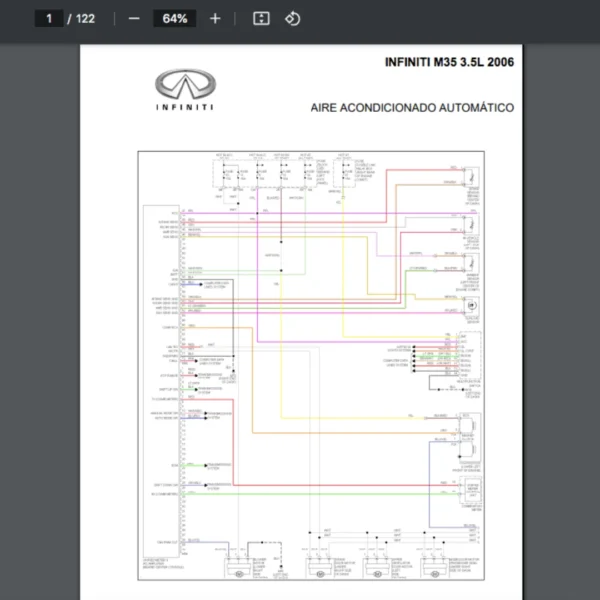Click the current page number field
Image resolution: width=600 pixels, height=600 pixels.
pos(48,19)
